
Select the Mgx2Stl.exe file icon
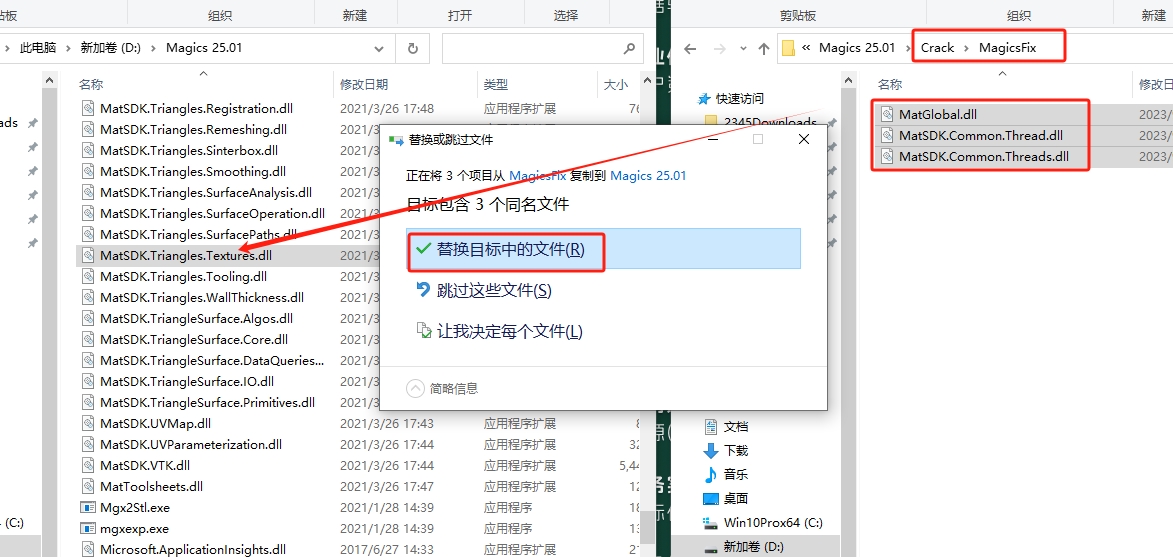click(89, 507)
